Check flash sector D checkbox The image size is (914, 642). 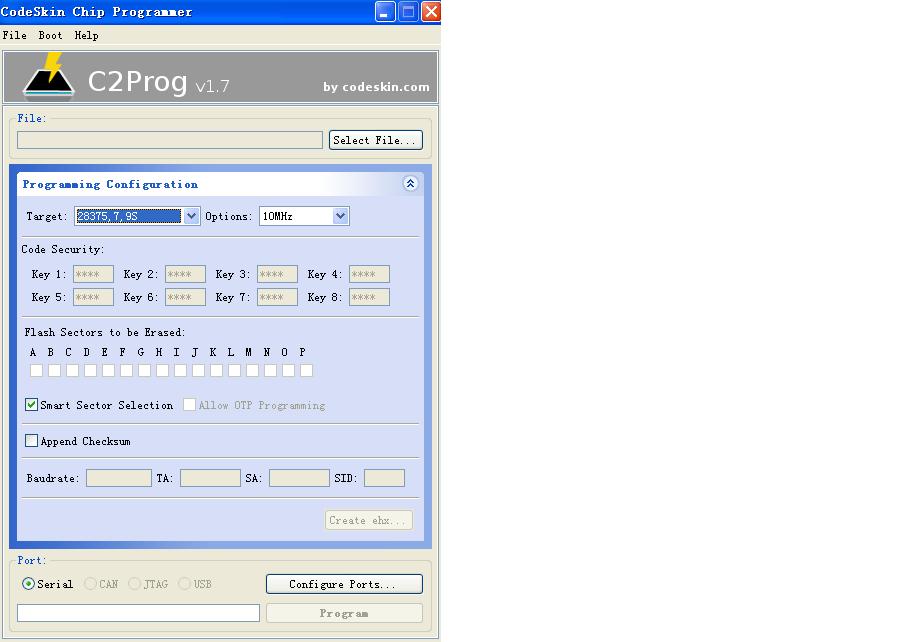point(90,370)
